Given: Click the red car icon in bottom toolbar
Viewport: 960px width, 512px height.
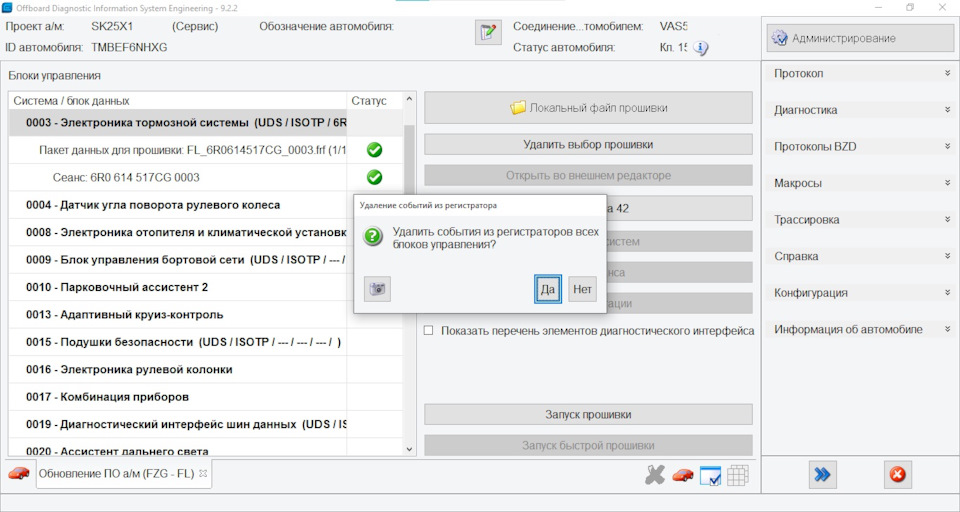Looking at the screenshot, I should tap(683, 475).
